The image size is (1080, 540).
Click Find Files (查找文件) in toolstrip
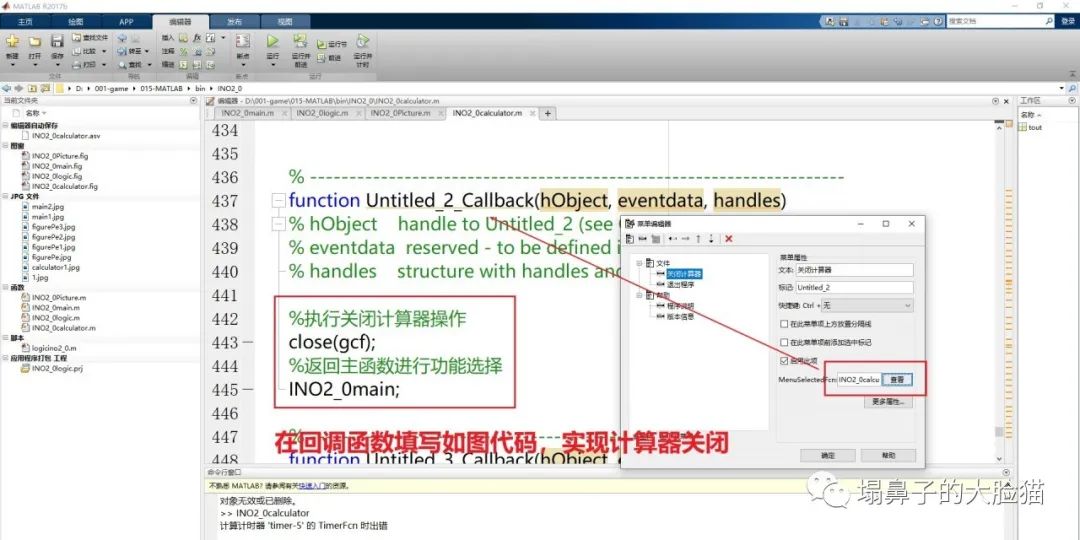tap(90, 37)
